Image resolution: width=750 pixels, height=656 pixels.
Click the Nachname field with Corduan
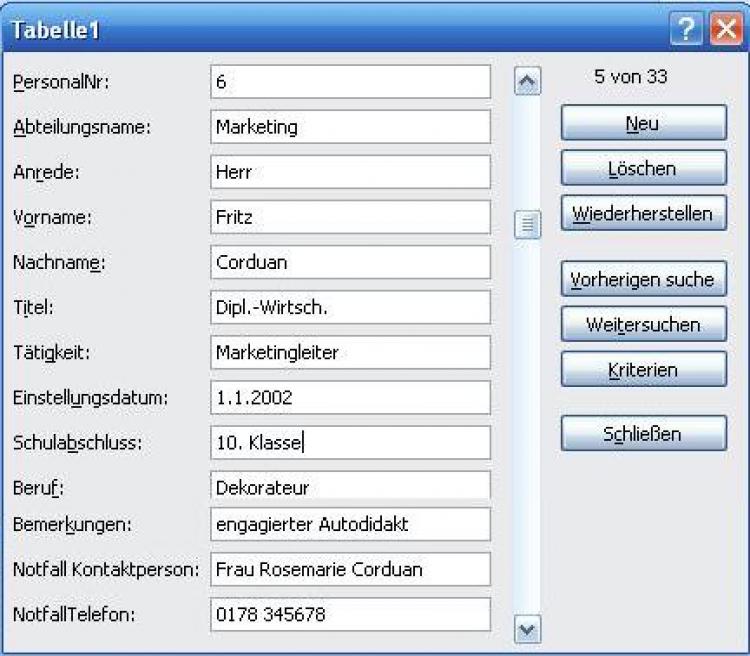pos(350,262)
